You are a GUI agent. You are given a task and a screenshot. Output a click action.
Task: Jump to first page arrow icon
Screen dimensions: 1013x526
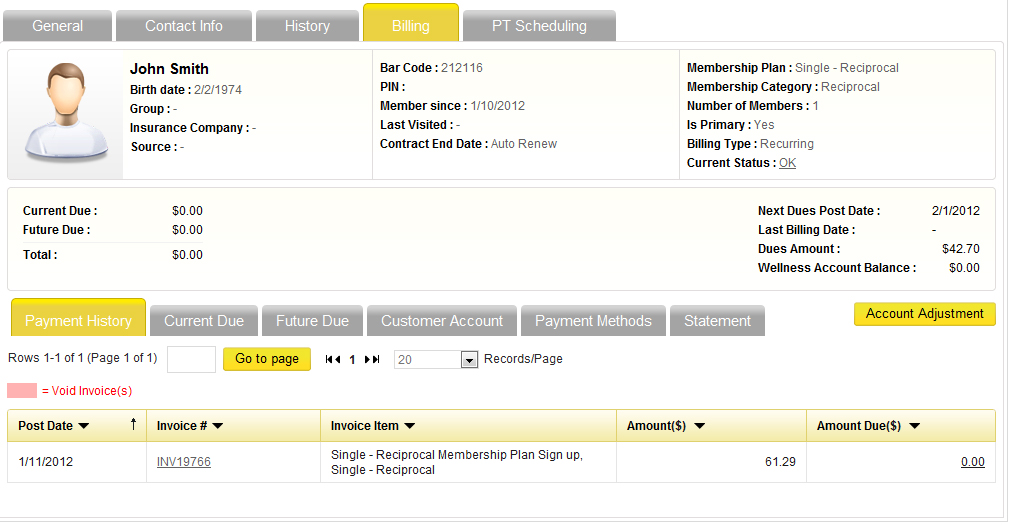click(333, 359)
